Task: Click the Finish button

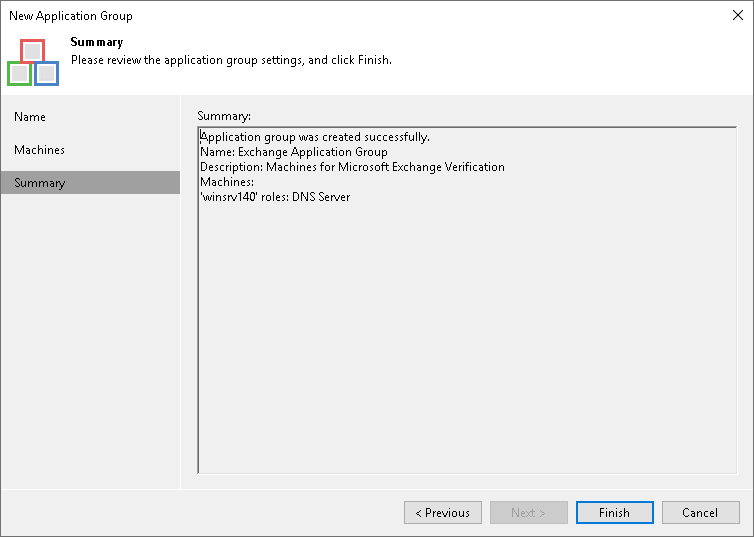Action: point(615,512)
